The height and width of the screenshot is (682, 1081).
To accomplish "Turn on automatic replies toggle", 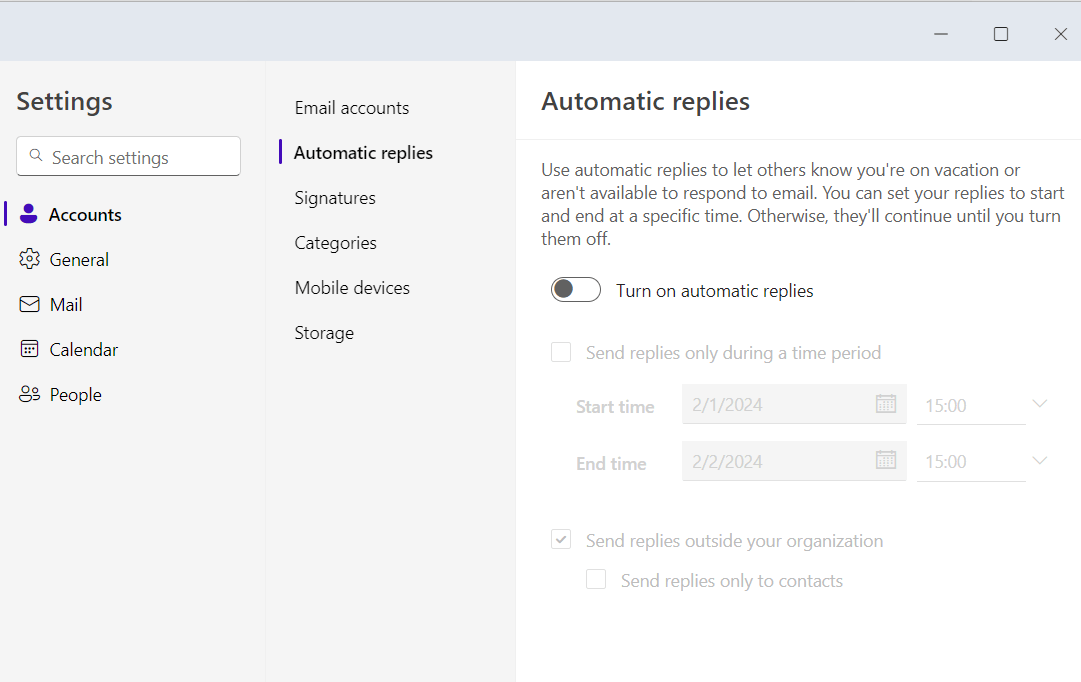I will (x=576, y=290).
